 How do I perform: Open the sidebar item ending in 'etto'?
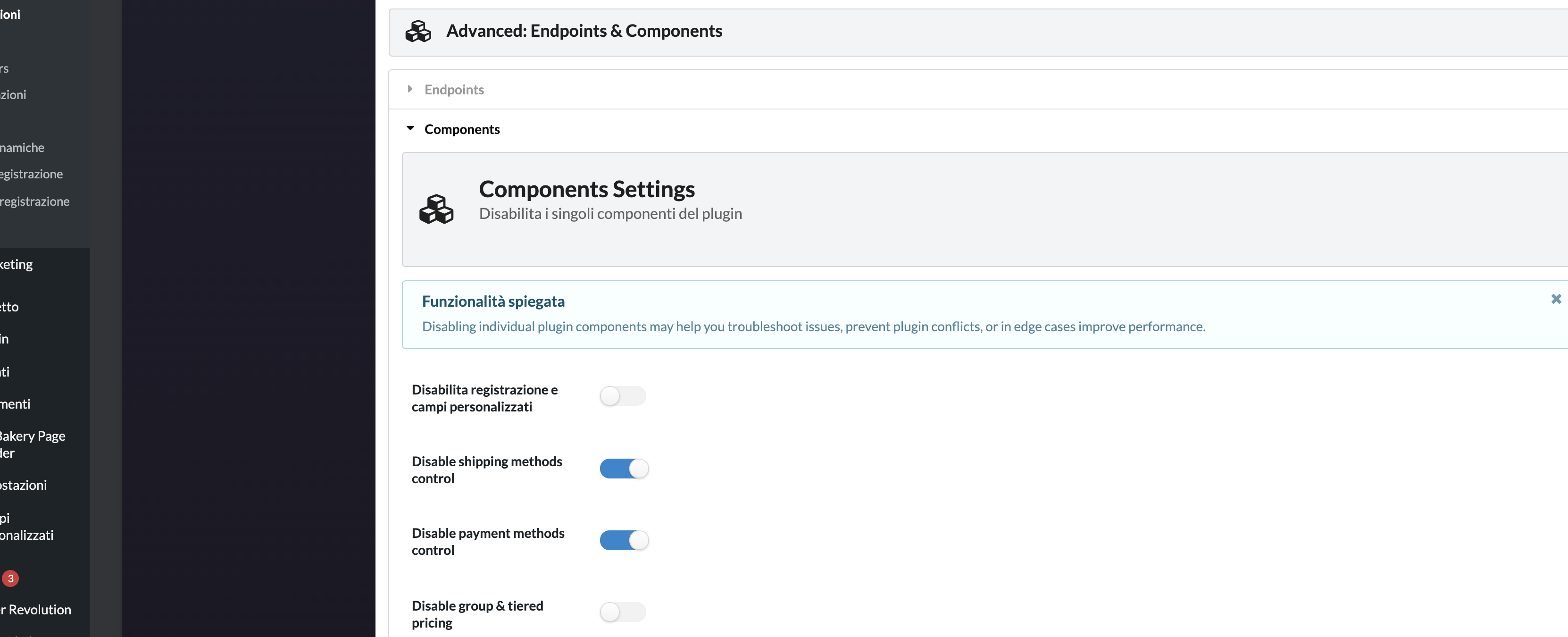[x=10, y=307]
